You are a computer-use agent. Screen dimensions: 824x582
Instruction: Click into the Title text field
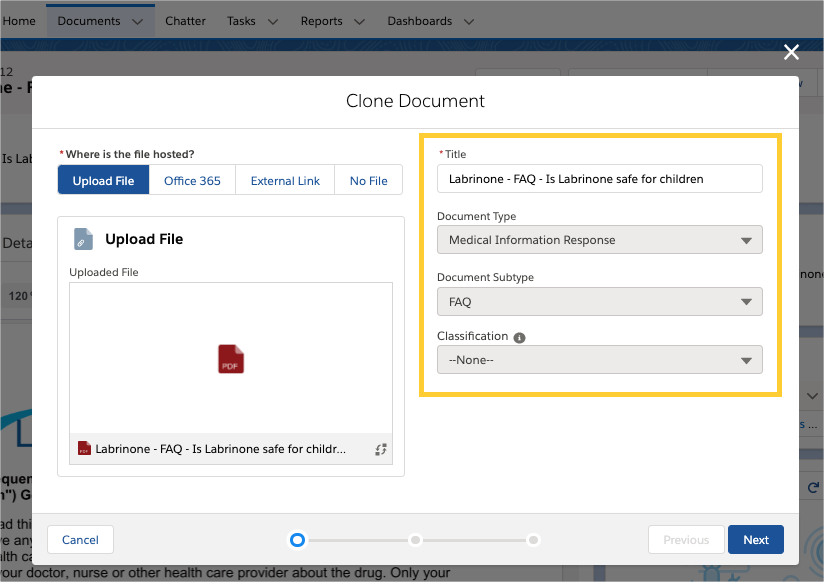click(599, 179)
